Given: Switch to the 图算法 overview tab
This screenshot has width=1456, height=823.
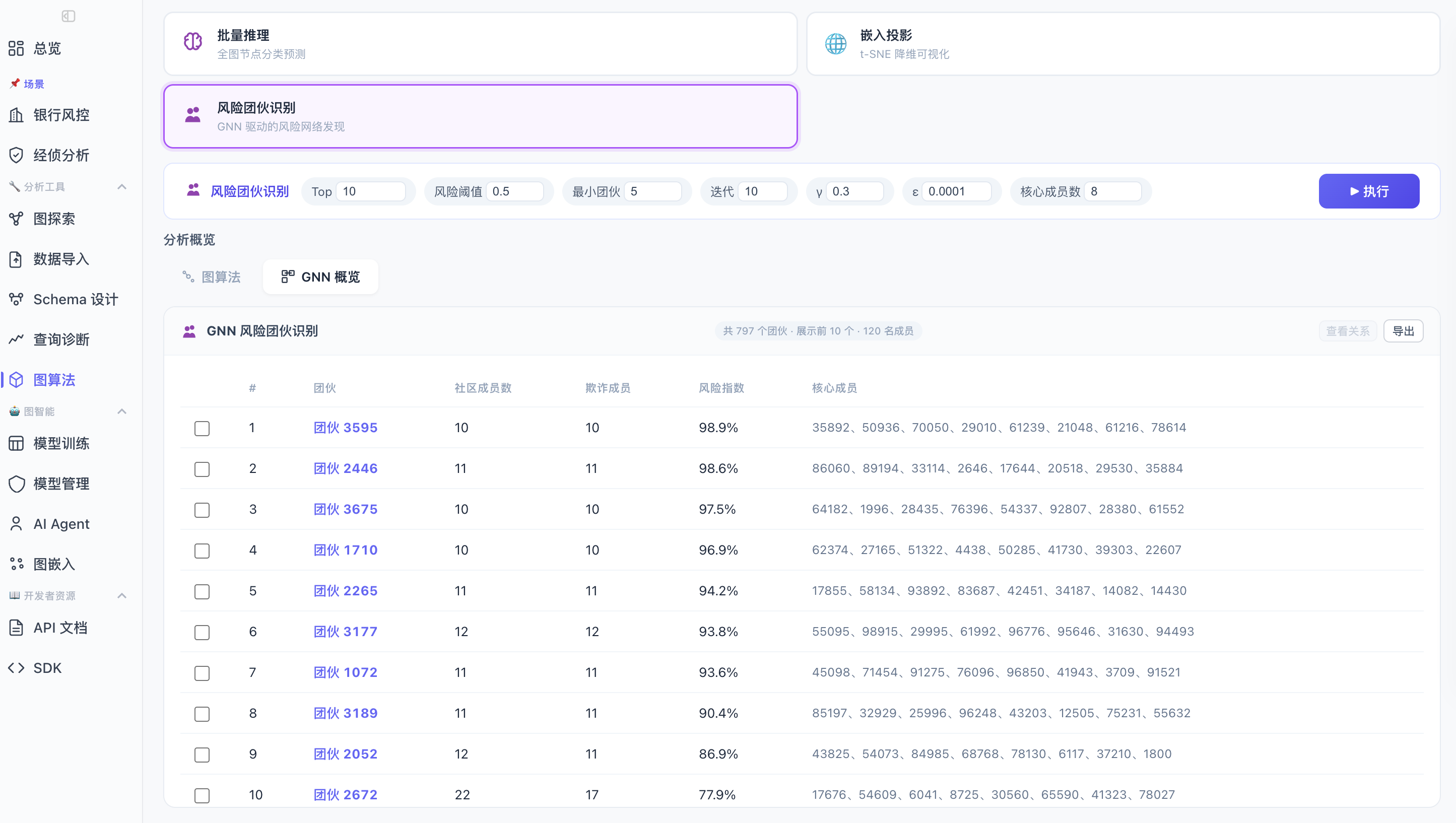Looking at the screenshot, I should point(212,277).
